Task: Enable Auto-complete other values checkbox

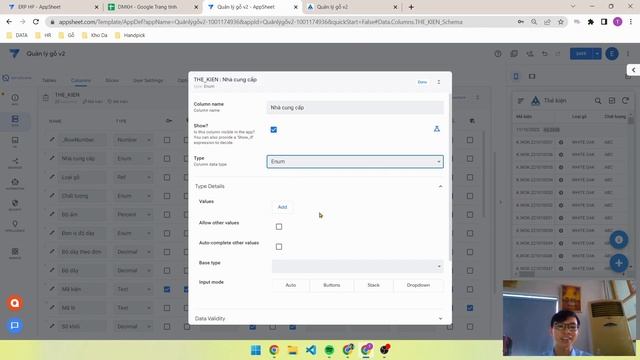Action: pyautogui.click(x=279, y=247)
